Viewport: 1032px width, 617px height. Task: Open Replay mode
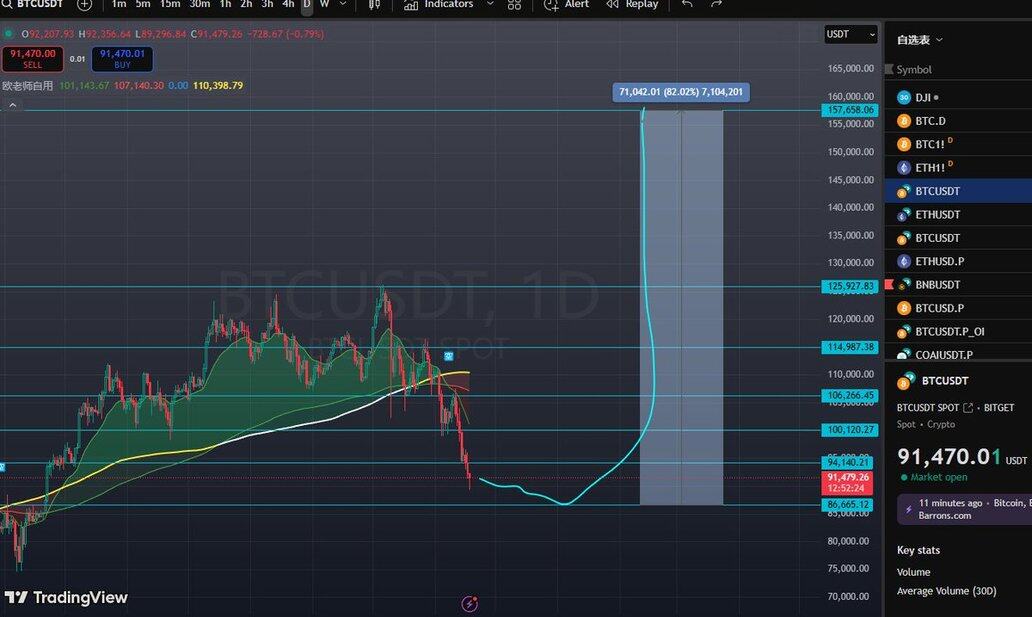pyautogui.click(x=632, y=5)
